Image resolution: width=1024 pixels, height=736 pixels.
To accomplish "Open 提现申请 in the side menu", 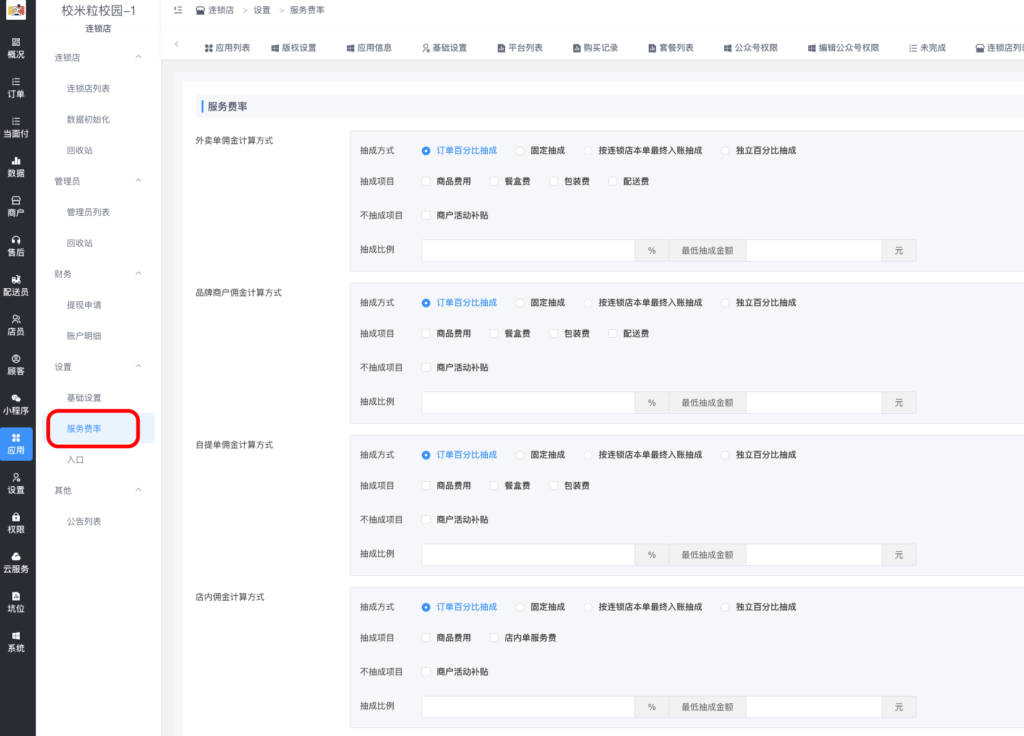I will [84, 305].
